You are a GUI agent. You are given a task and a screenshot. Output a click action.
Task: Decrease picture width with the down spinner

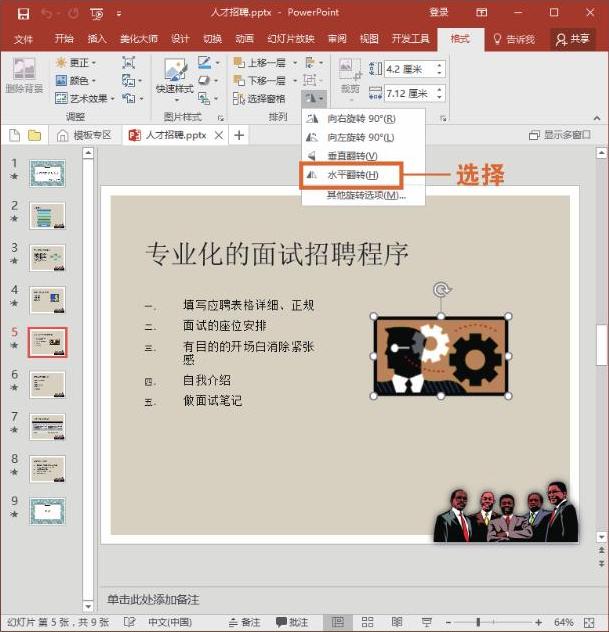tap(440, 98)
